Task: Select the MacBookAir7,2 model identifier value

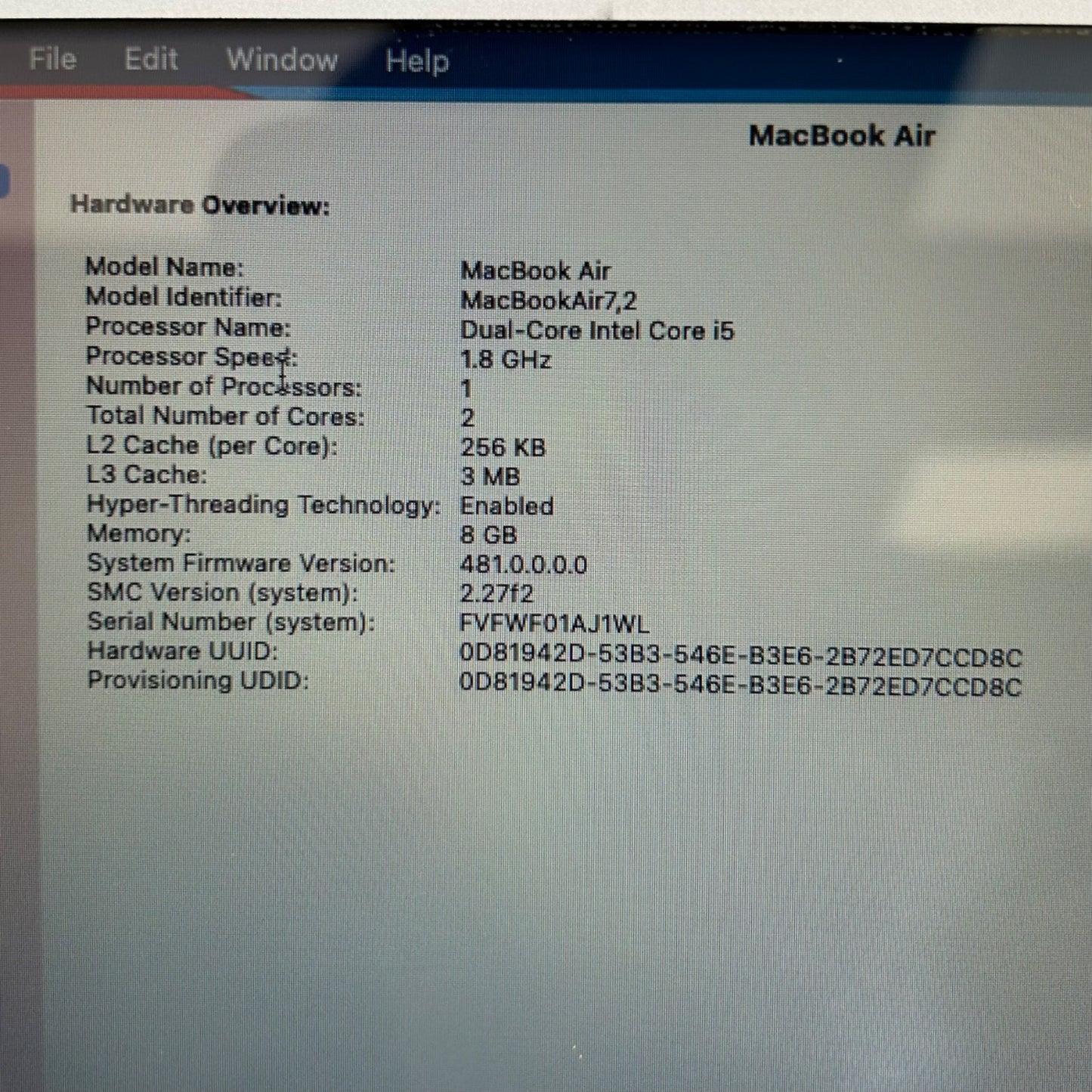Action: point(548,301)
